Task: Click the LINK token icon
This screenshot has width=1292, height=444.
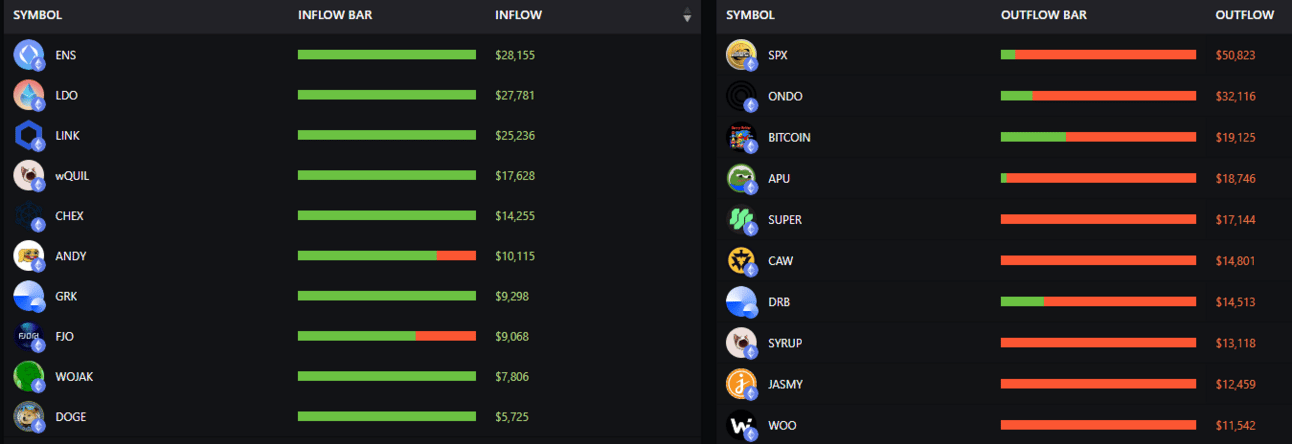Action: coord(28,135)
